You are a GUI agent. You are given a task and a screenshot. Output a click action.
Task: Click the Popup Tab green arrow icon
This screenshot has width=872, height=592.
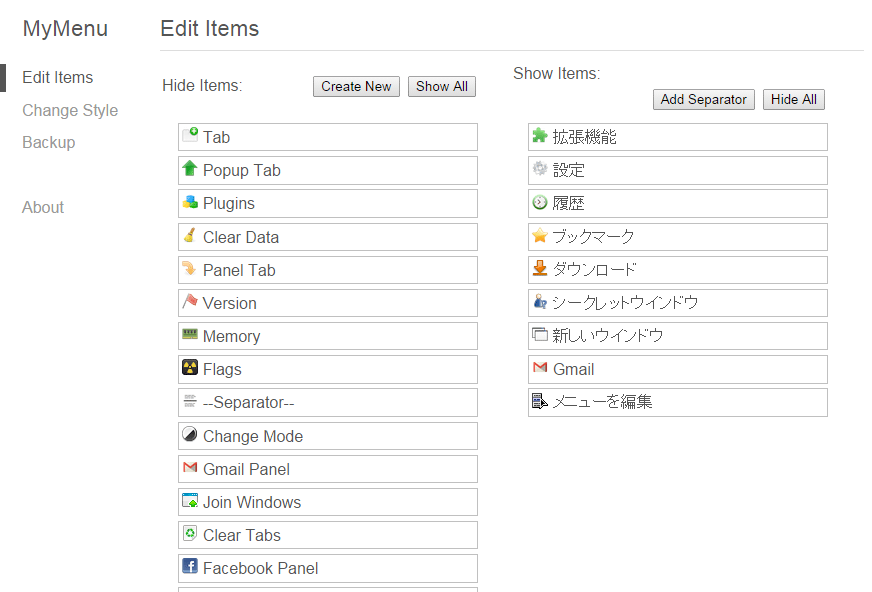point(190,168)
